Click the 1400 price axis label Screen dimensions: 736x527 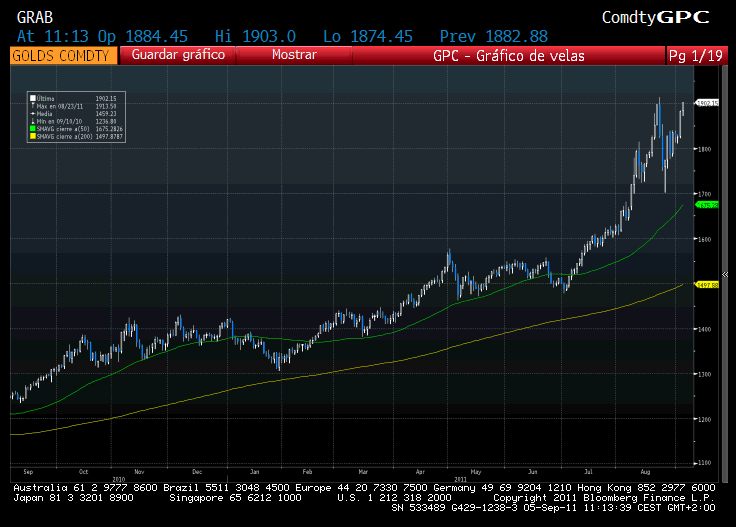[705, 329]
